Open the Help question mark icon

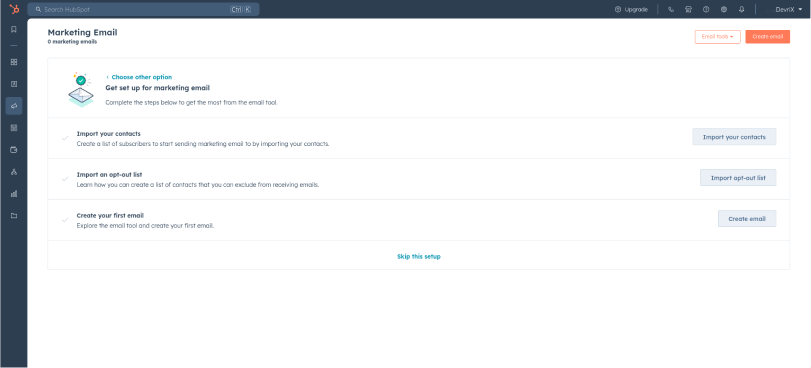coord(706,9)
